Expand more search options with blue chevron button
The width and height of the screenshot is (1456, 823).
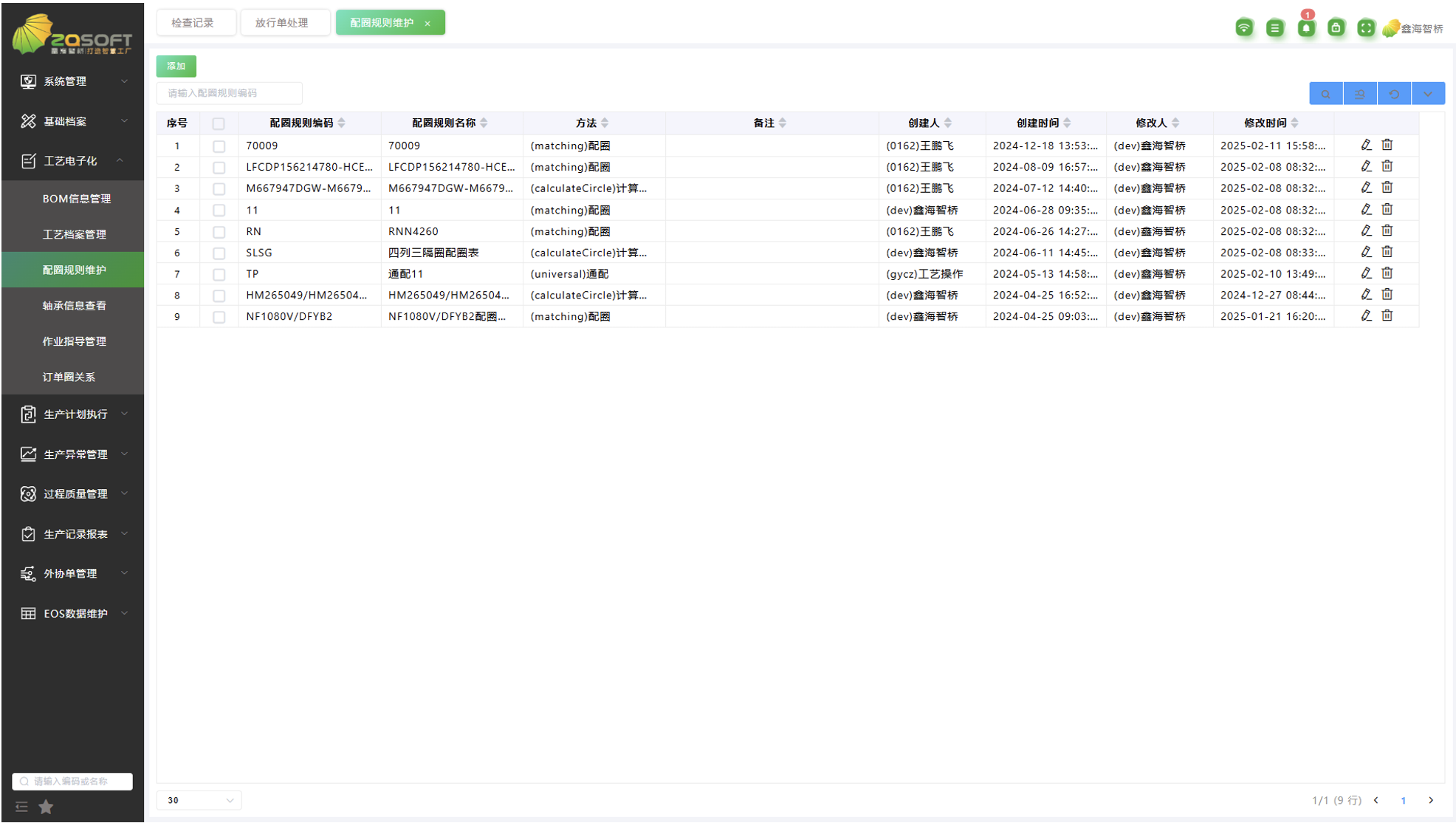(x=1428, y=94)
